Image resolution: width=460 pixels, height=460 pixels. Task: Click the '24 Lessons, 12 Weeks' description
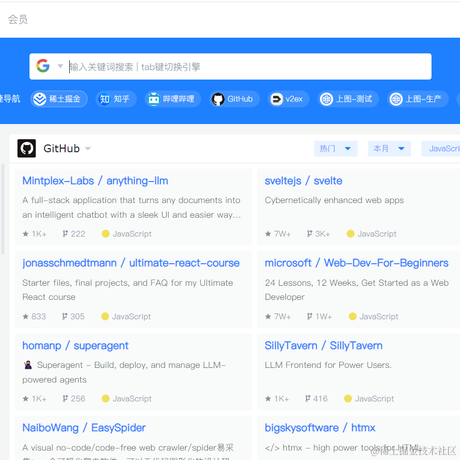pyautogui.click(x=357, y=290)
